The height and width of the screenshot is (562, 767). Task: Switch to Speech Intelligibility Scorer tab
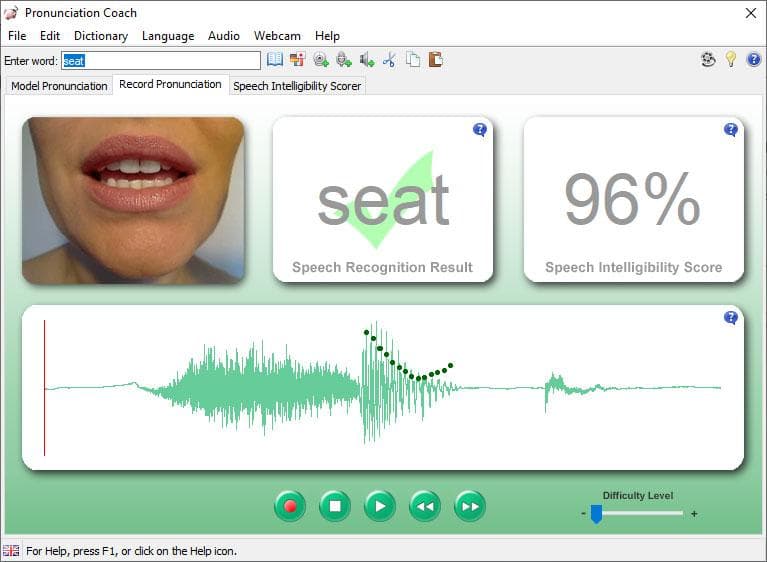(297, 86)
